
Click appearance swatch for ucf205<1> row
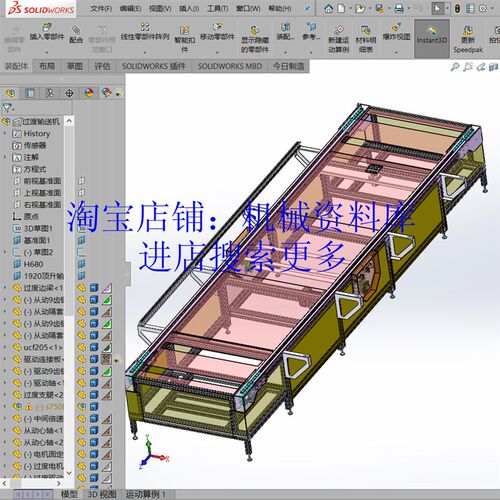pos(107,347)
